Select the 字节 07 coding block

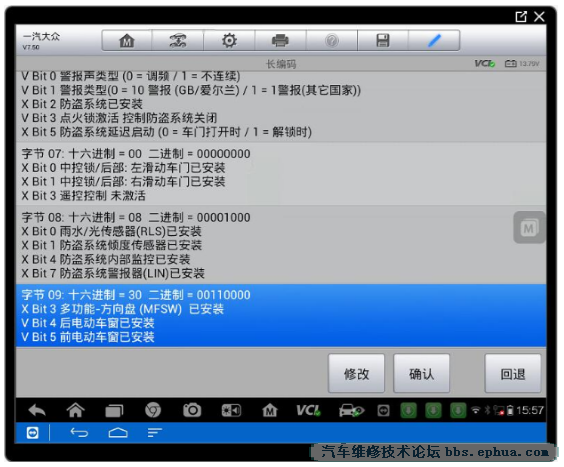[x=281, y=174]
